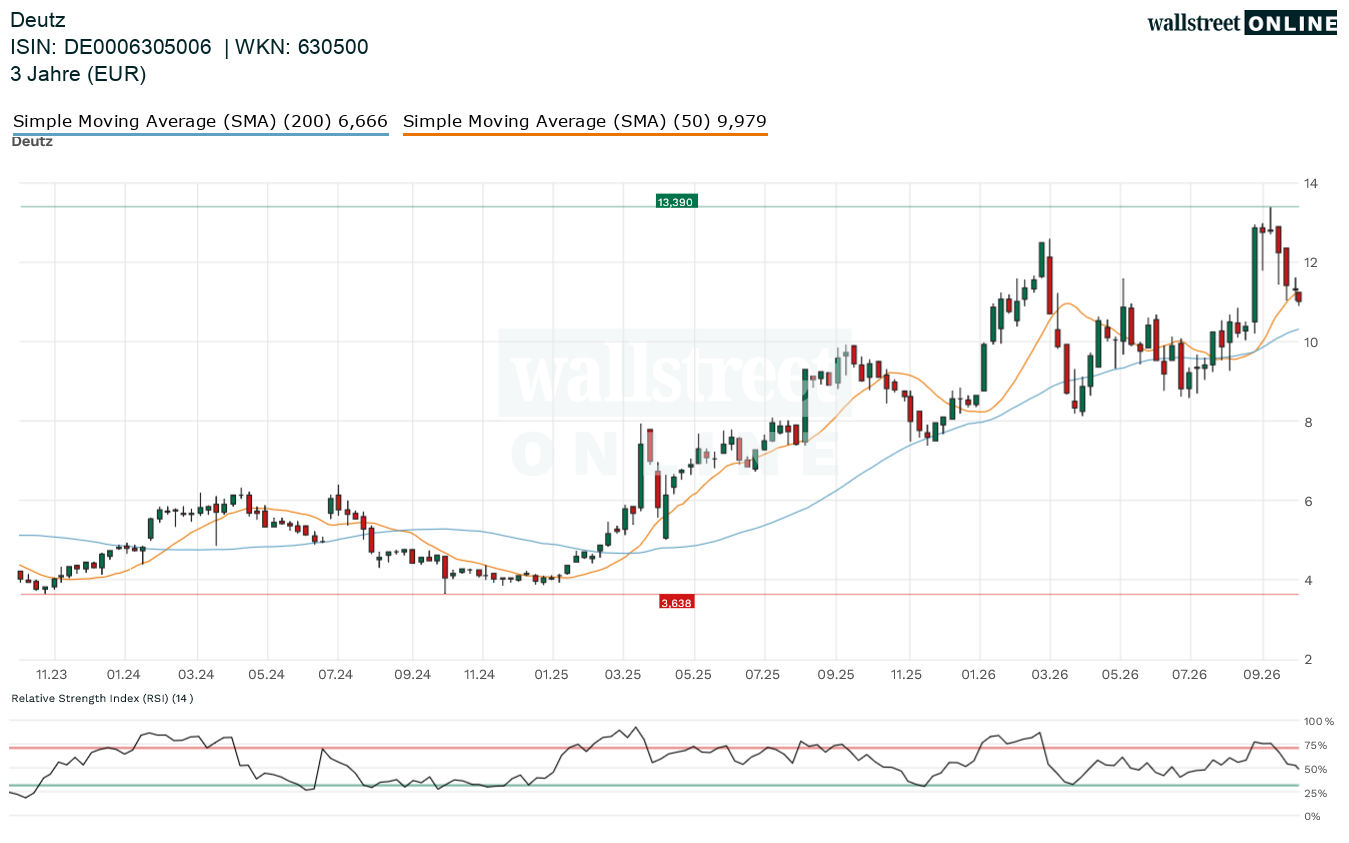
Task: Click the 09.26 date axis label
Action: click(x=1262, y=675)
